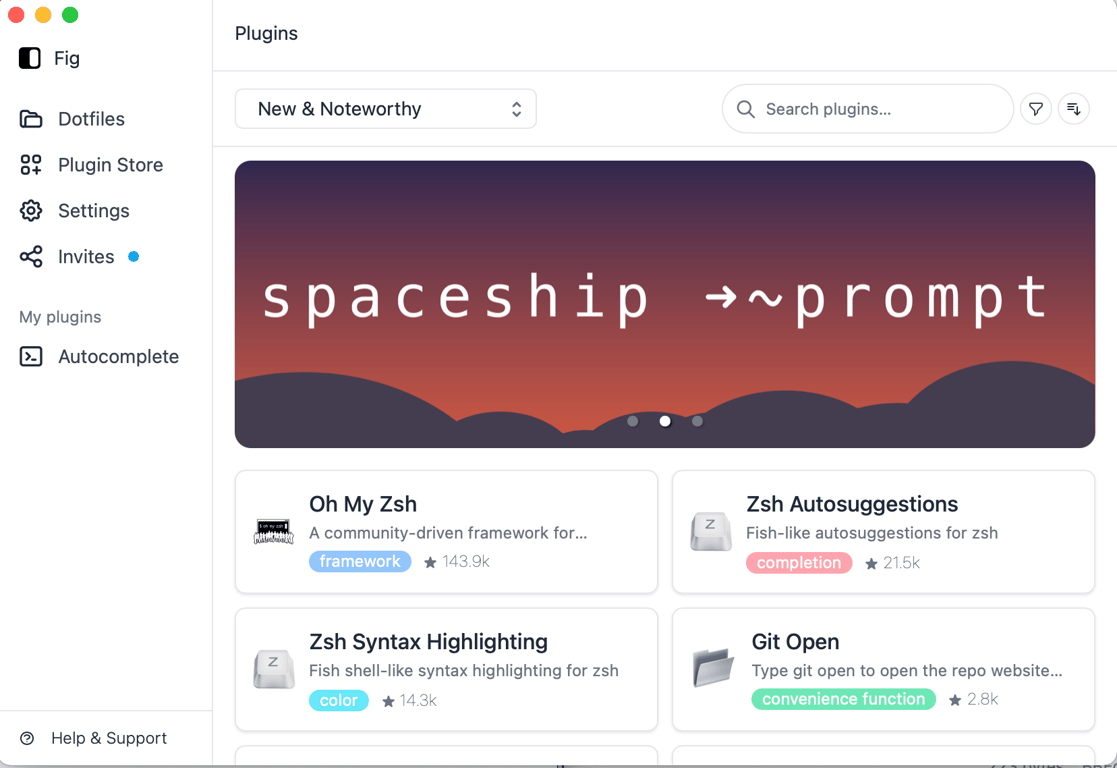Image resolution: width=1117 pixels, height=768 pixels.
Task: Click the Invites share icon
Action: click(x=31, y=256)
